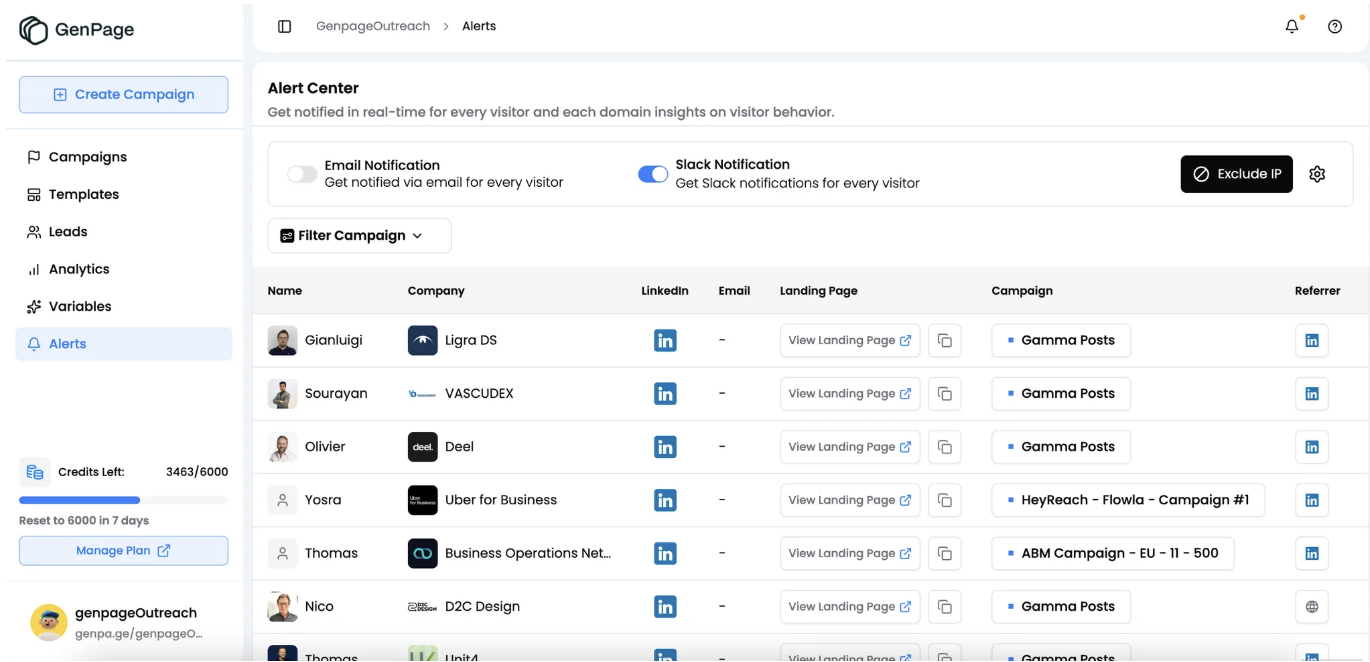This screenshot has height=662, width=1370.
Task: Click the VASCUDEX company name
Action: click(x=479, y=394)
